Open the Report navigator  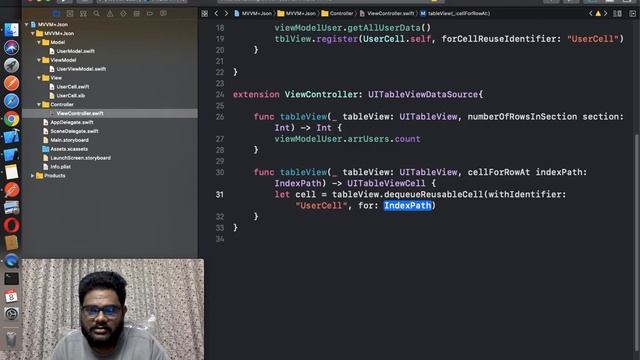point(163,13)
